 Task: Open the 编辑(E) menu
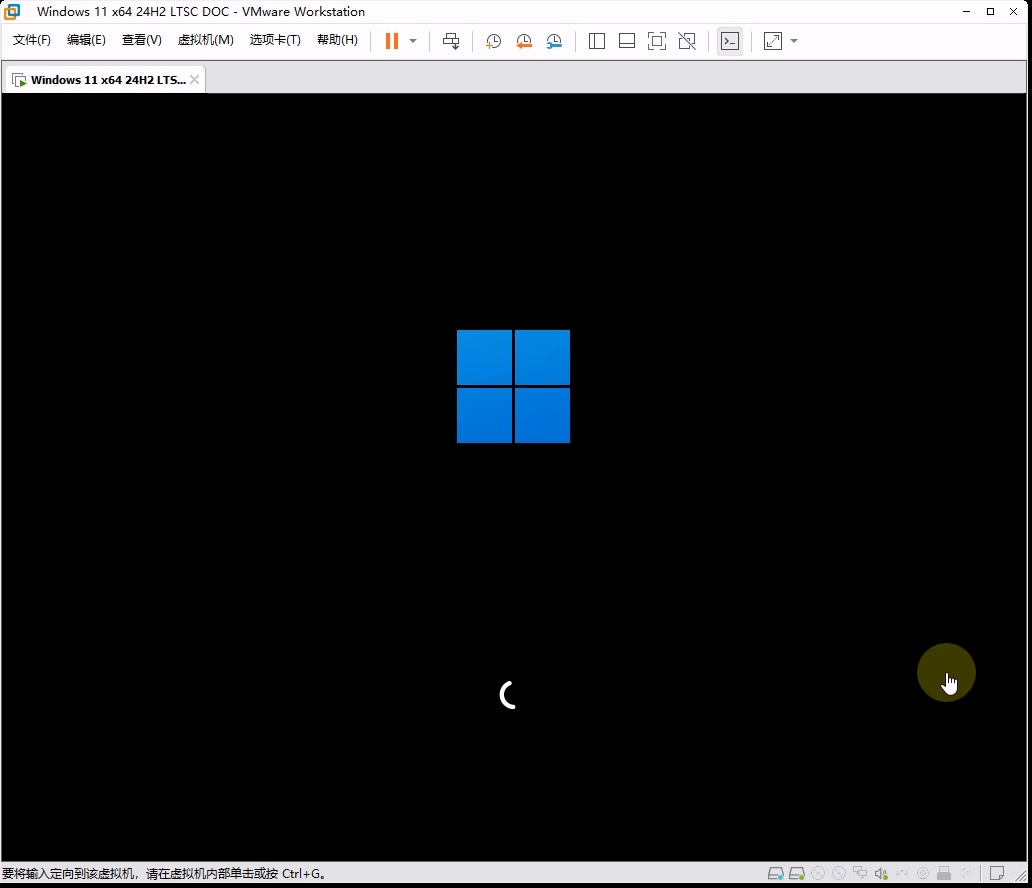point(86,40)
